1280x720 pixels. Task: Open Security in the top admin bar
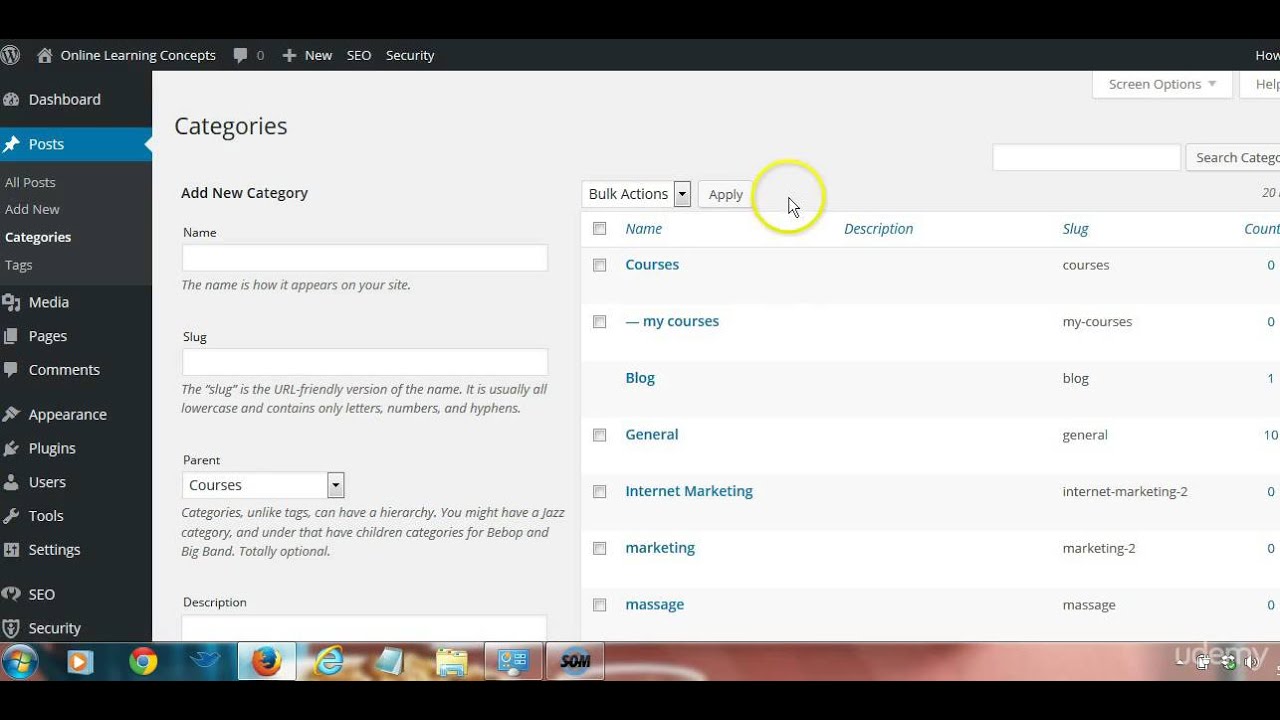click(x=410, y=55)
